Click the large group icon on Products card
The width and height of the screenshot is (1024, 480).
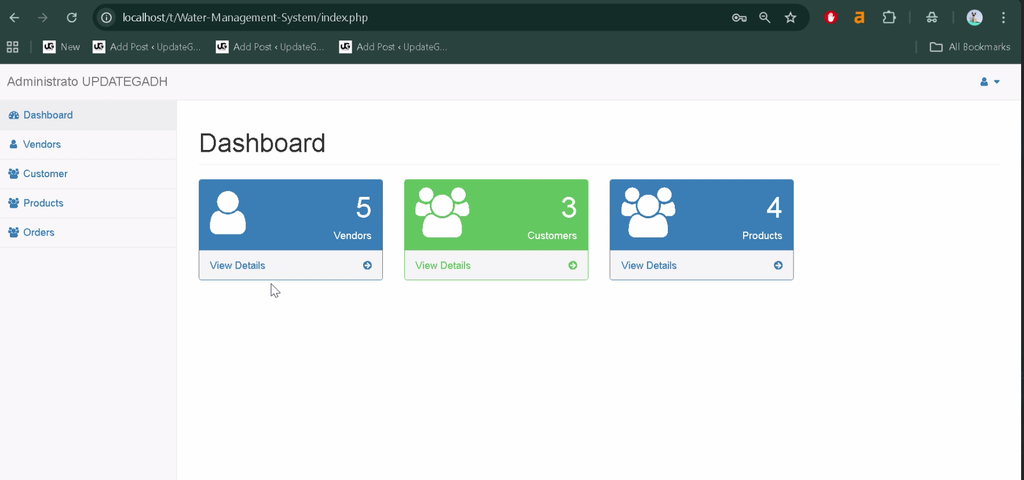tap(648, 212)
